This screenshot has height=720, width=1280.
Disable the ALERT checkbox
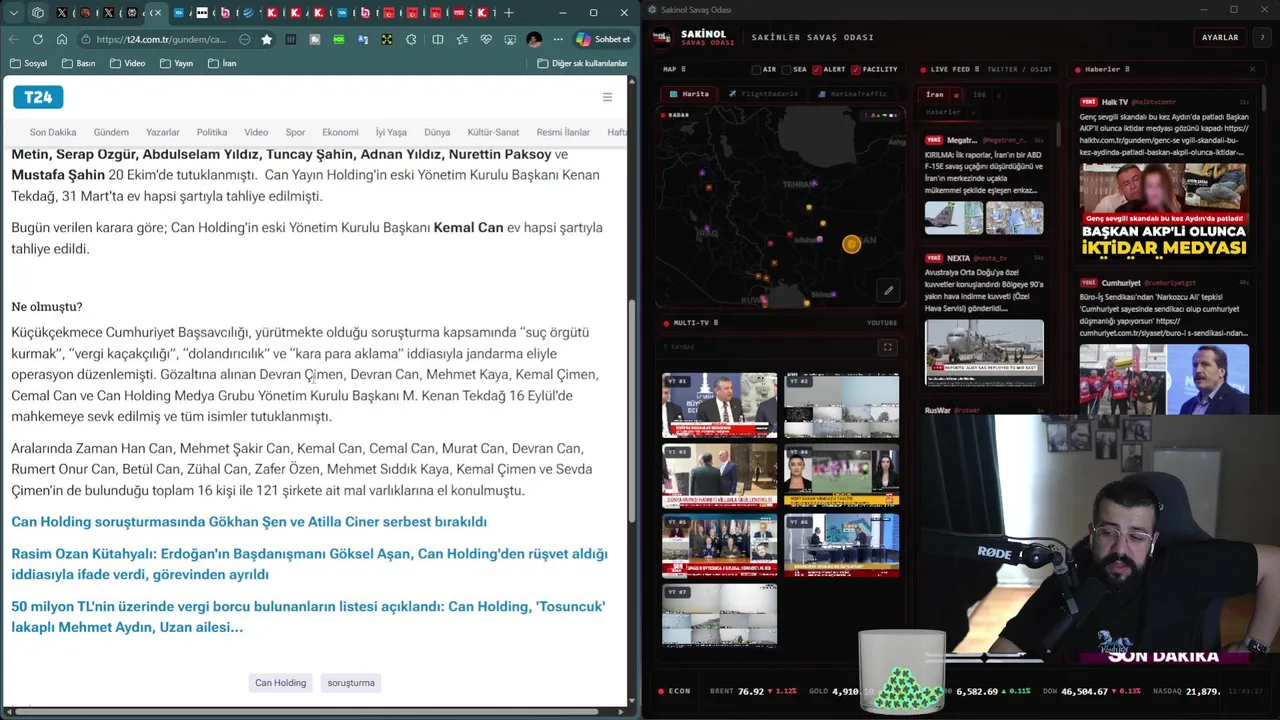click(x=817, y=70)
